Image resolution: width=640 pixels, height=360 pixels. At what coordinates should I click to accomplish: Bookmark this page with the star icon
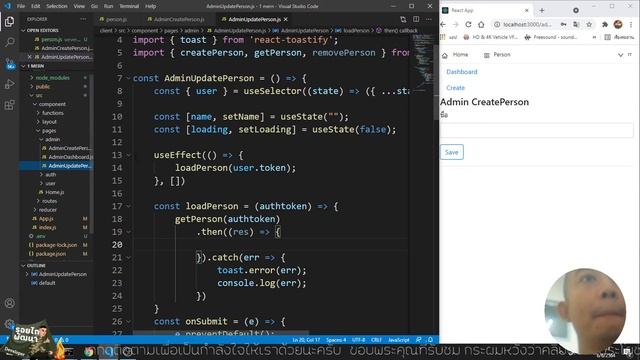pyautogui.click(x=589, y=24)
